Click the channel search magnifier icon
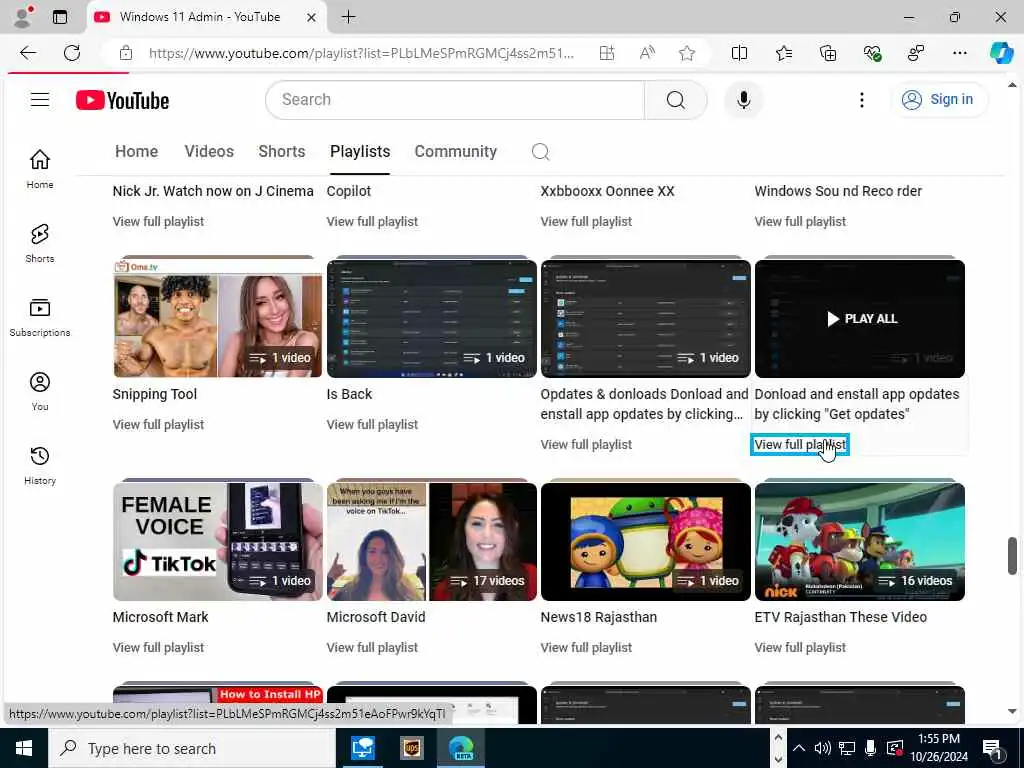Viewport: 1024px width, 768px height. 540,152
